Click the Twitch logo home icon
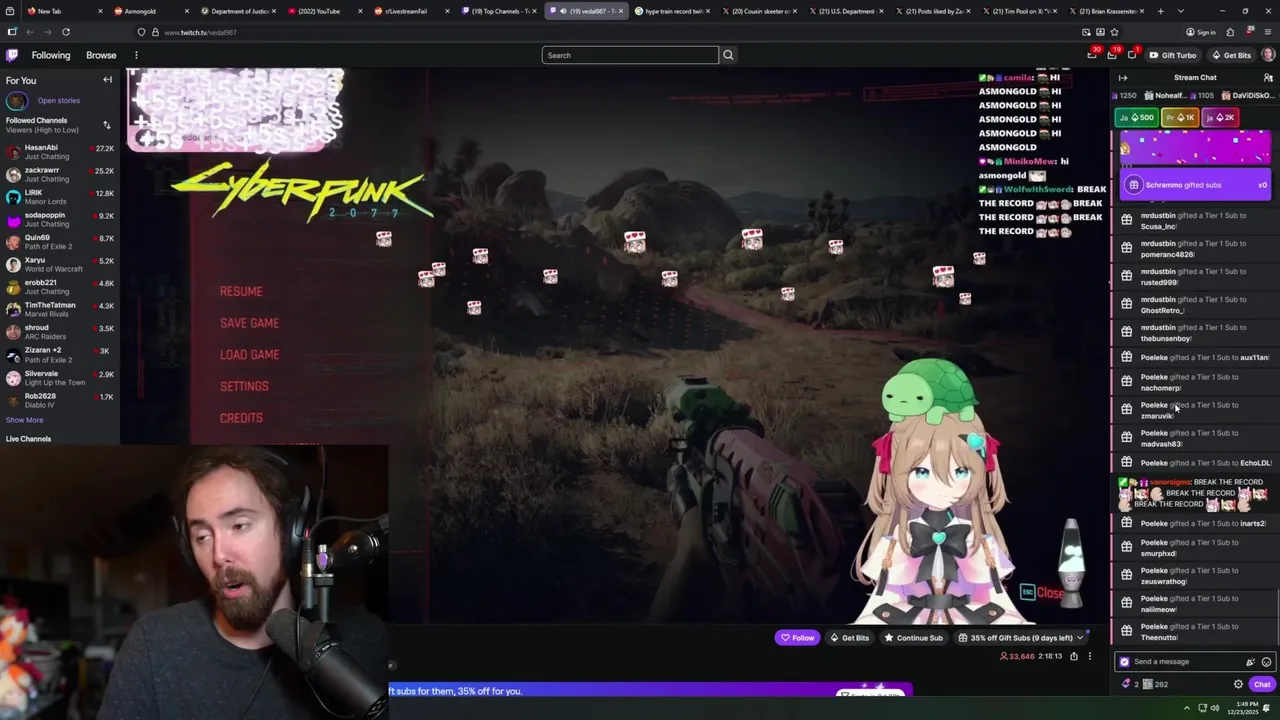This screenshot has width=1280, height=720. click(x=12, y=55)
